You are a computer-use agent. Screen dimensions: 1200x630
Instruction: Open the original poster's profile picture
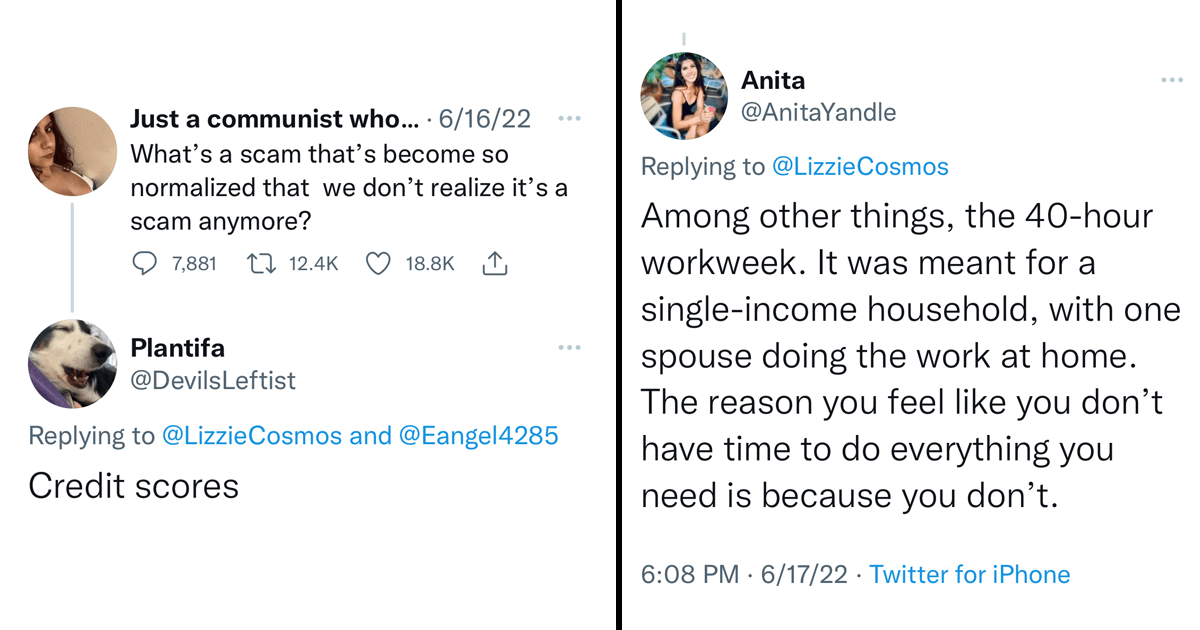point(71,152)
